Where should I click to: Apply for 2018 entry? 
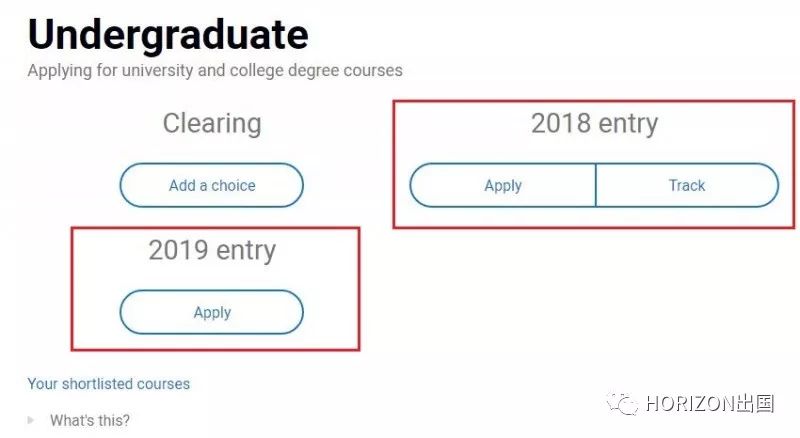(x=503, y=185)
